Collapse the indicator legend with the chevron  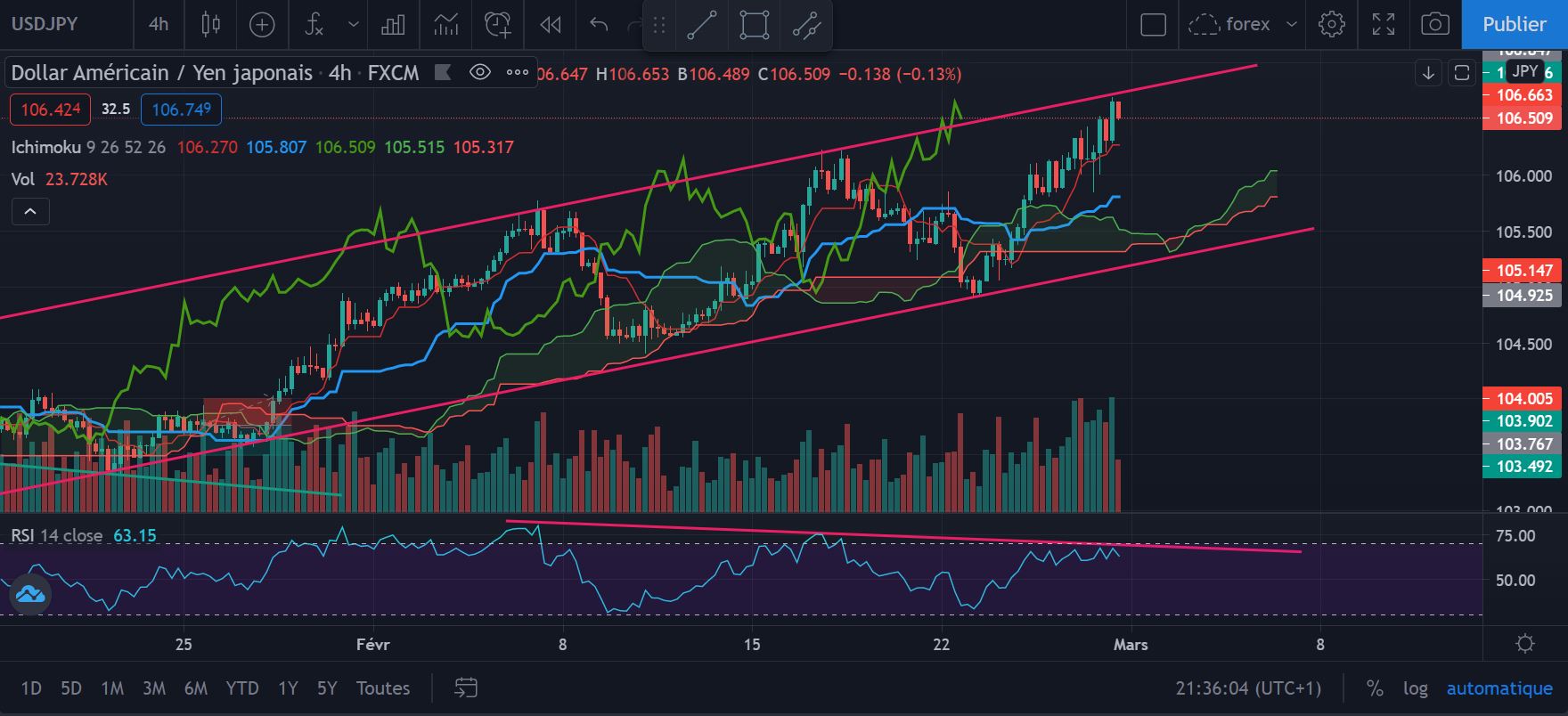pyautogui.click(x=30, y=211)
